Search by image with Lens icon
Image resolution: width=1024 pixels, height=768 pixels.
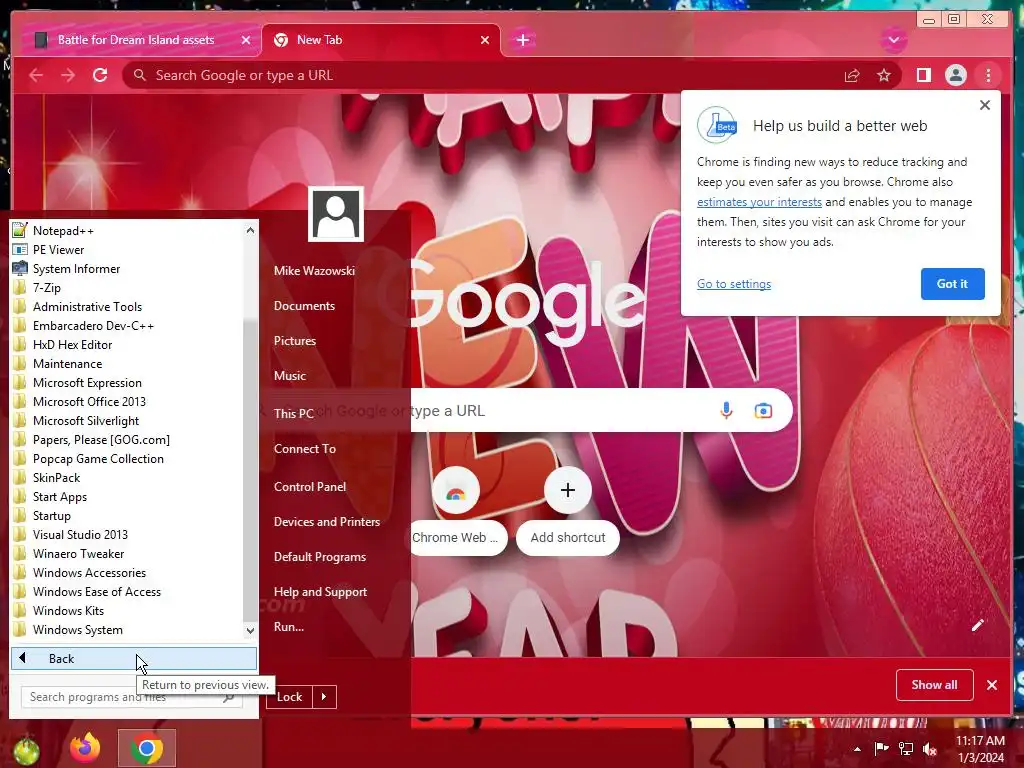click(763, 410)
